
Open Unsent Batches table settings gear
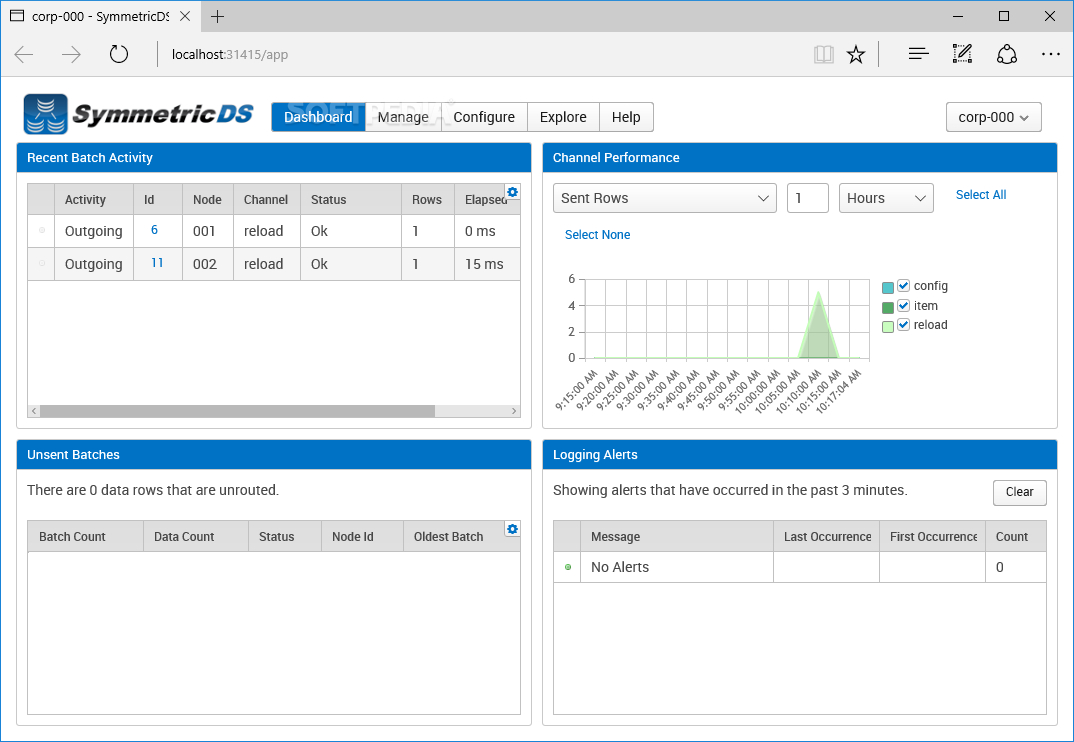[x=512, y=529]
